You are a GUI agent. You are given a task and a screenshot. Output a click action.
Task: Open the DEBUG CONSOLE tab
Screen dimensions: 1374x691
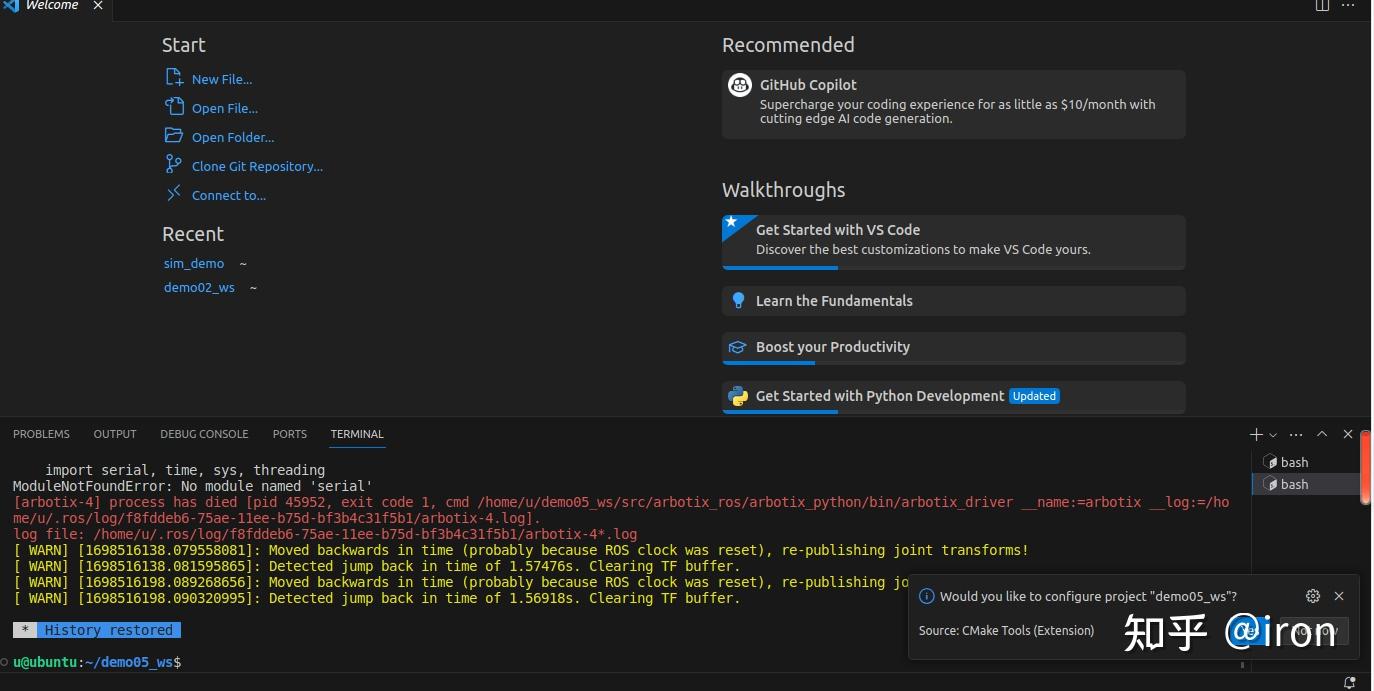point(204,434)
